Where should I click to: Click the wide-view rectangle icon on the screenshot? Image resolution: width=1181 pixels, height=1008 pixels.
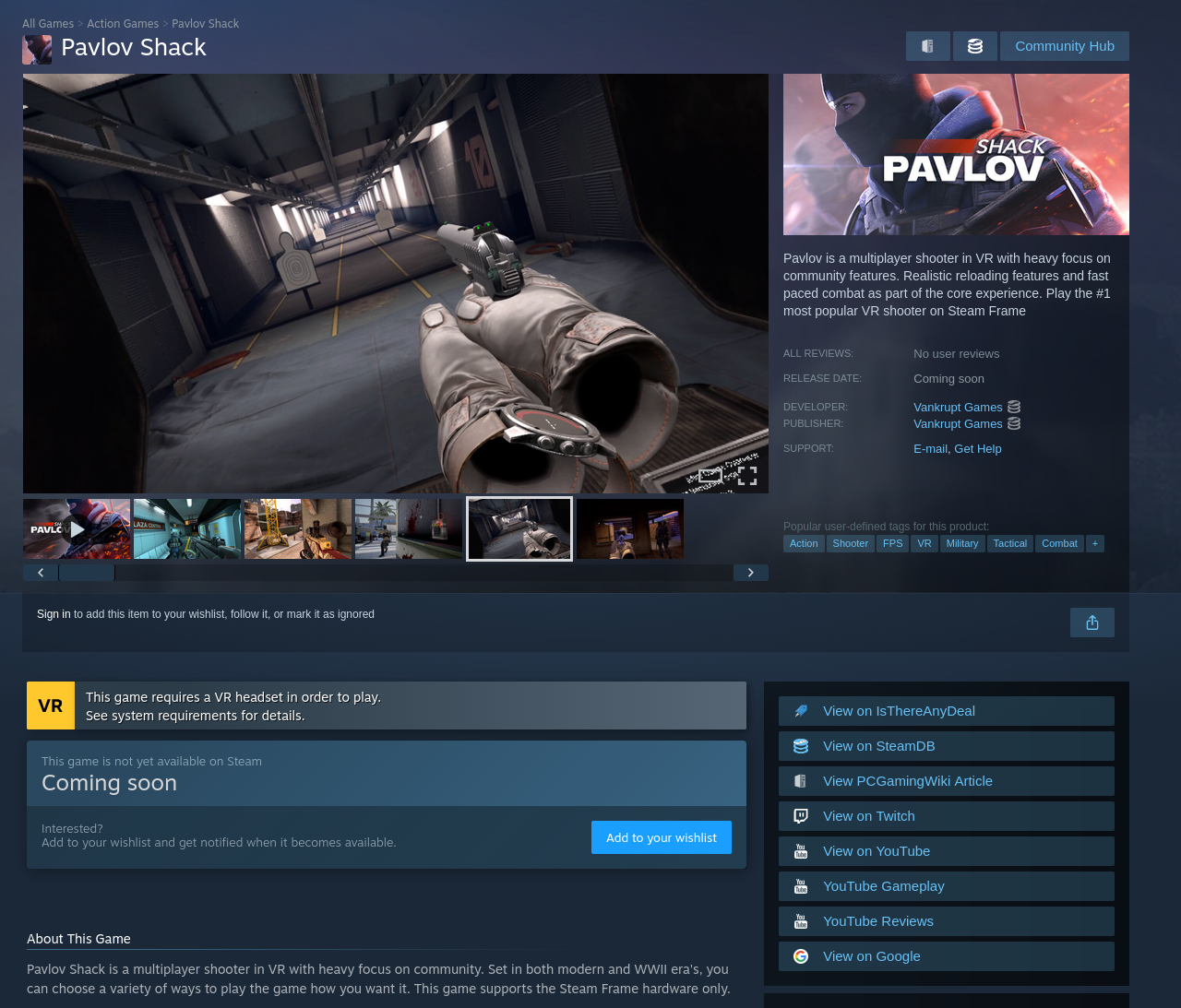point(710,476)
